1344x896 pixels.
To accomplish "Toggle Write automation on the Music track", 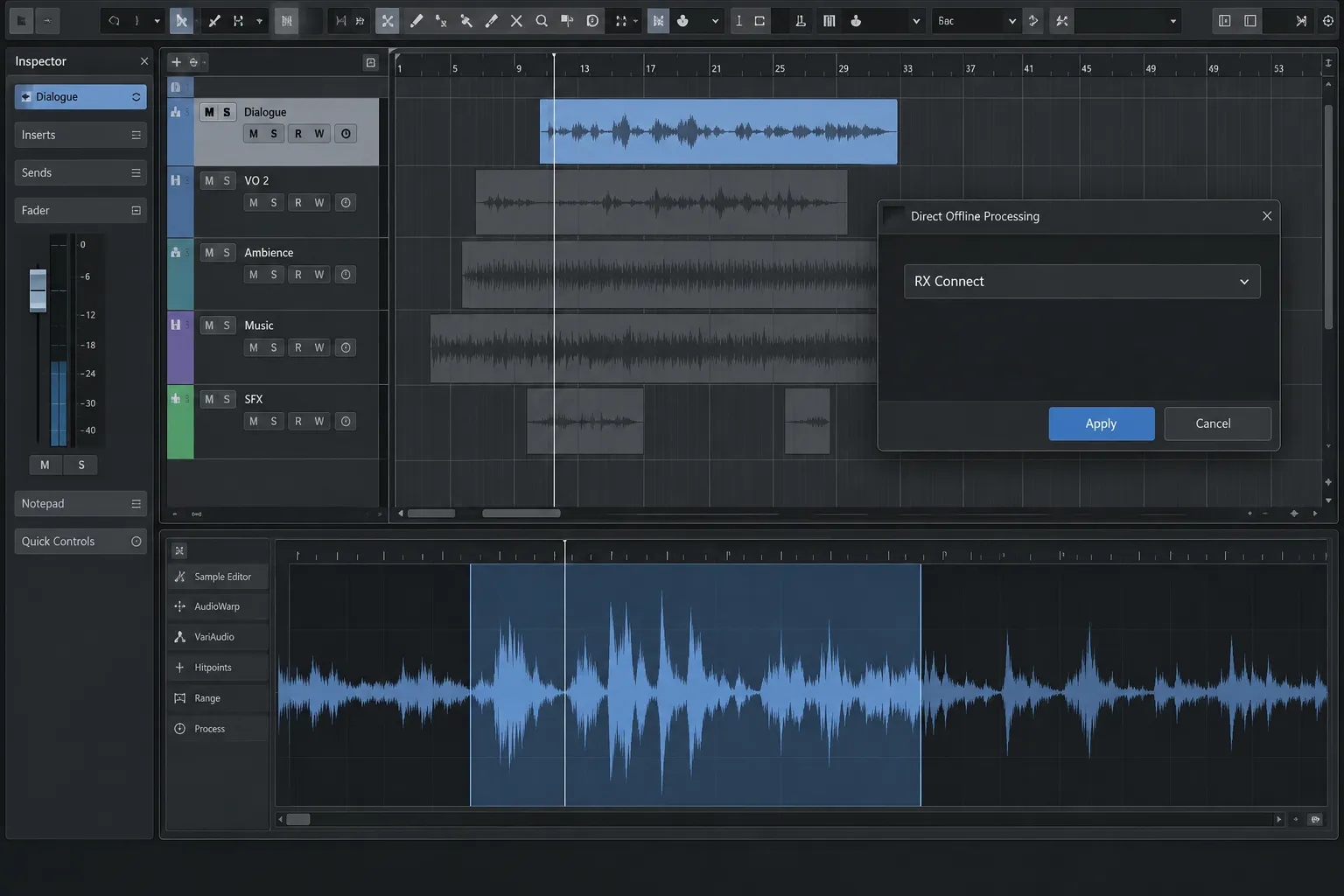I will click(319, 348).
